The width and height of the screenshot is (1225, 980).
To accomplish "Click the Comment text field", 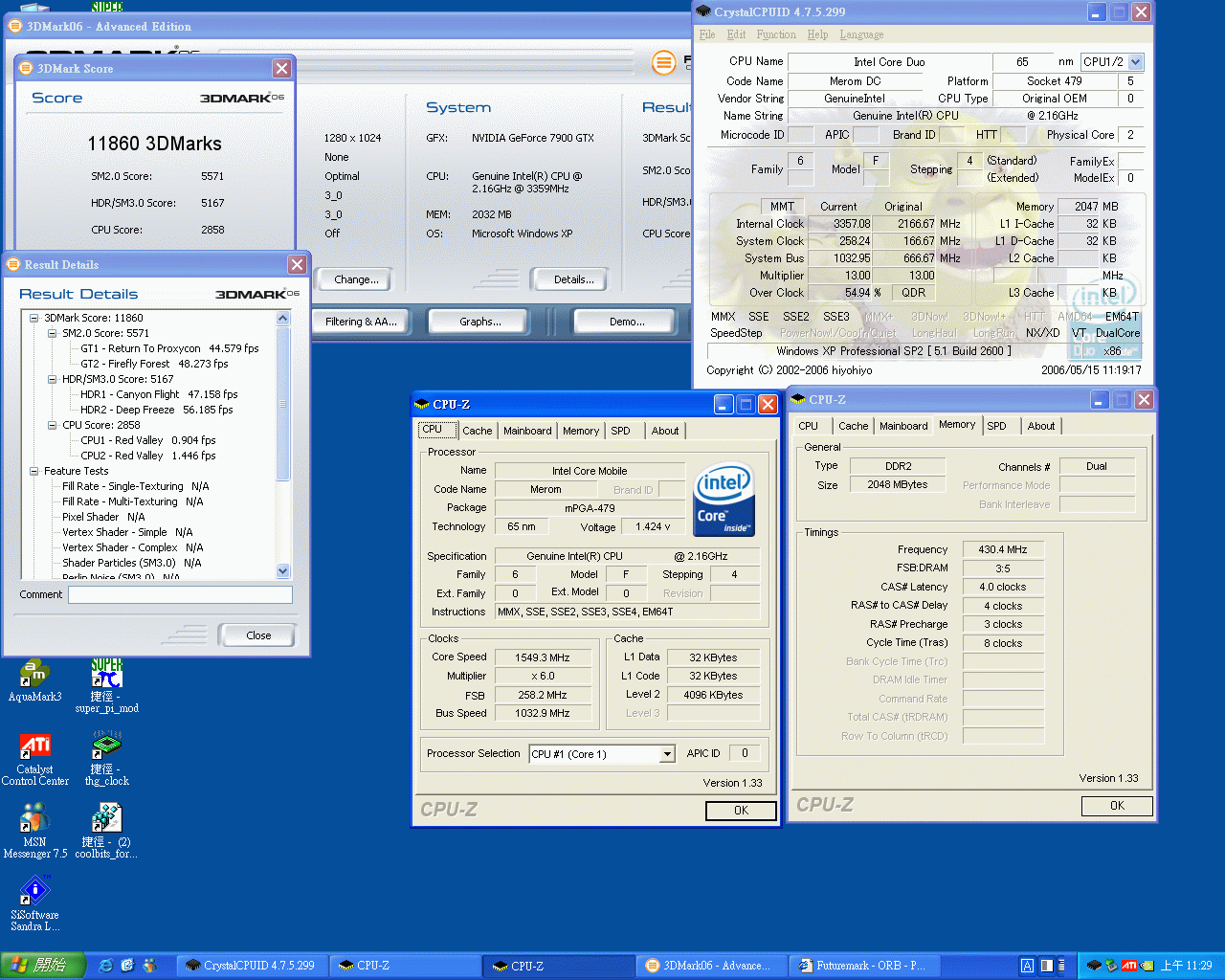I will pos(180,594).
